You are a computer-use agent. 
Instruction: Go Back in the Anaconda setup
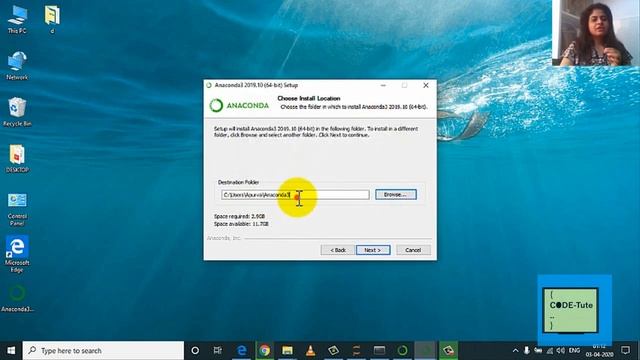tap(338, 250)
